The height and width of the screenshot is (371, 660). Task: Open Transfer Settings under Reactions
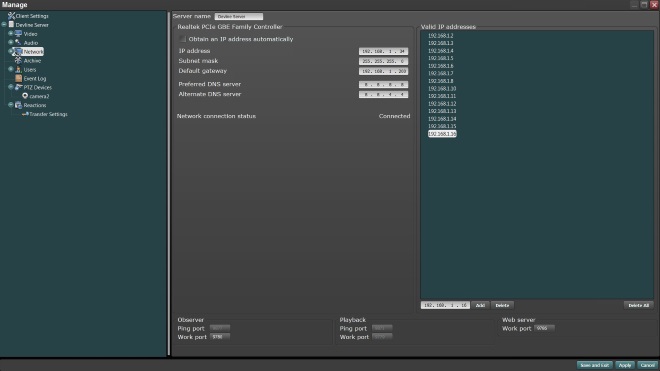tap(48, 114)
